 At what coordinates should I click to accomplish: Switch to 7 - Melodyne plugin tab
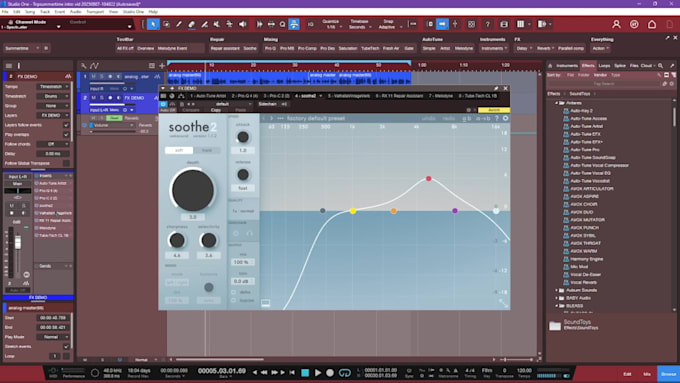tap(441, 96)
